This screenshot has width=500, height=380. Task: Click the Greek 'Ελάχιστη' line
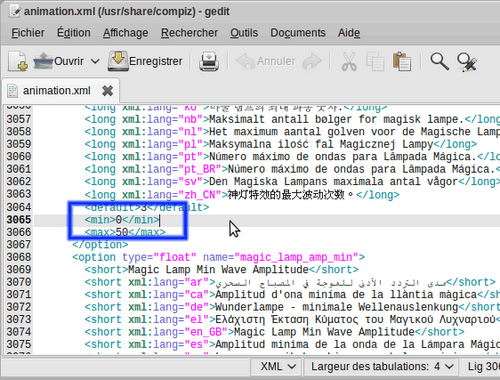tap(292, 319)
